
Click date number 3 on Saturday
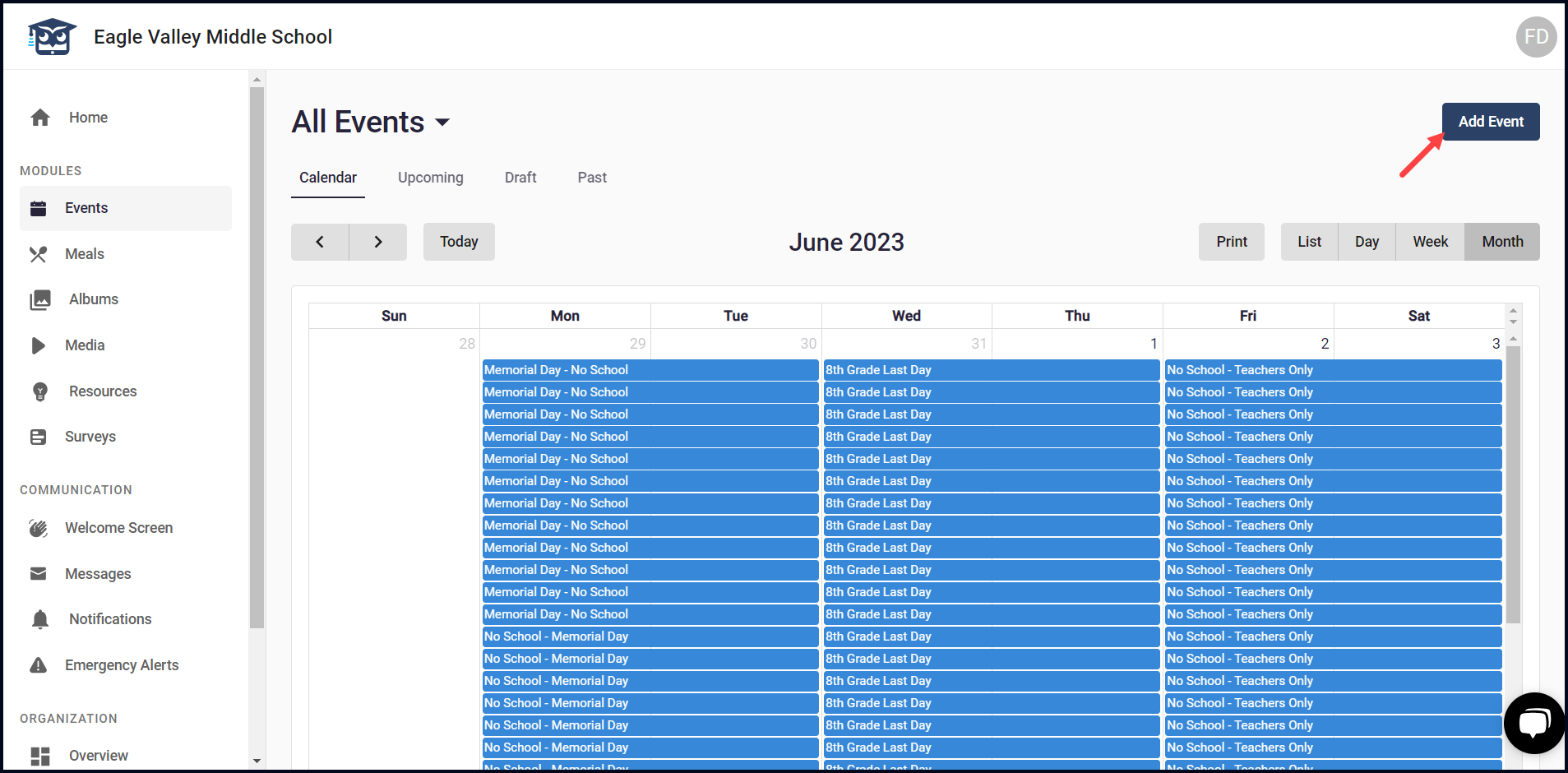(1496, 344)
